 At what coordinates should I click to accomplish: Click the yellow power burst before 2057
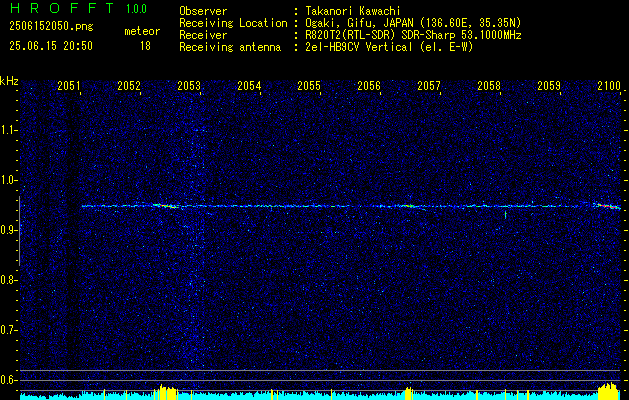point(409,393)
